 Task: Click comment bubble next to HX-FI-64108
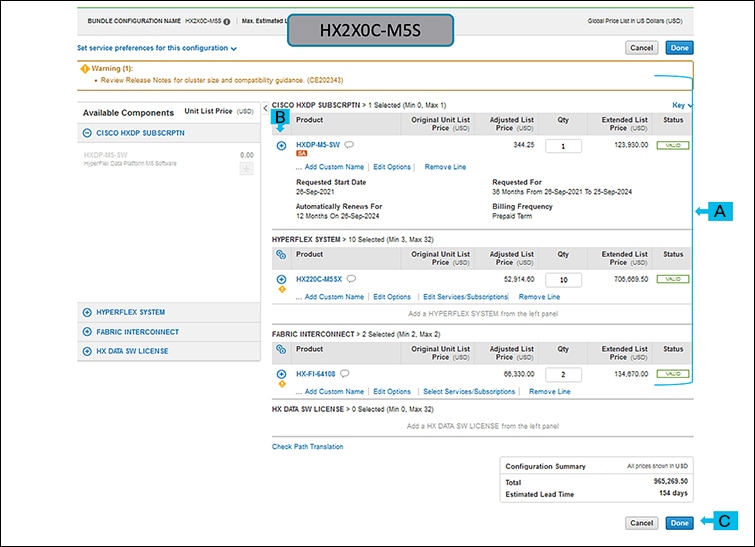(345, 373)
